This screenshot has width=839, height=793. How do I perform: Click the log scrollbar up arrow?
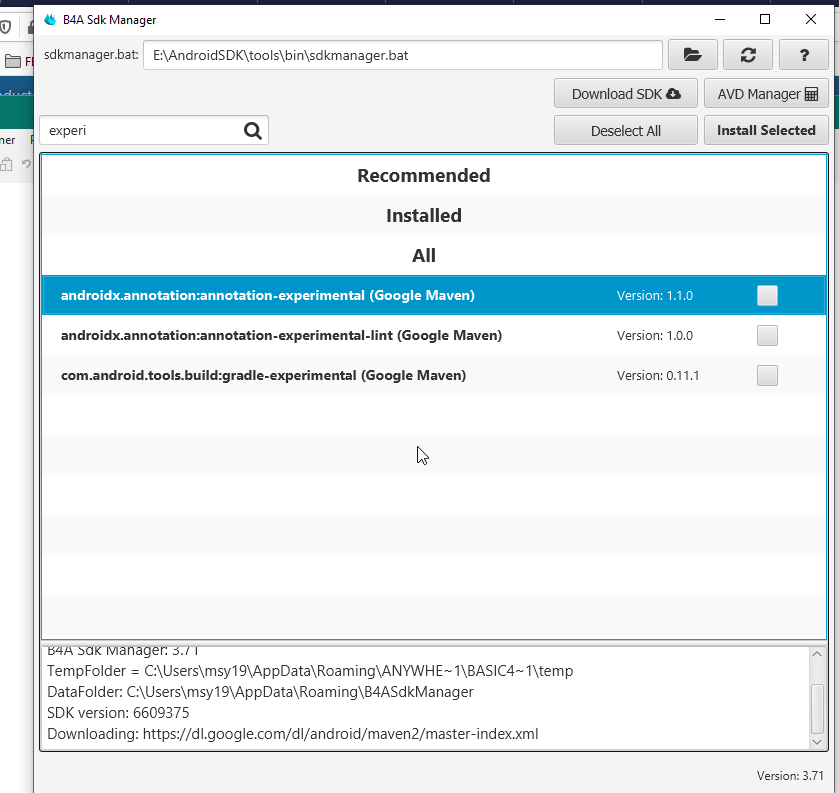(817, 654)
